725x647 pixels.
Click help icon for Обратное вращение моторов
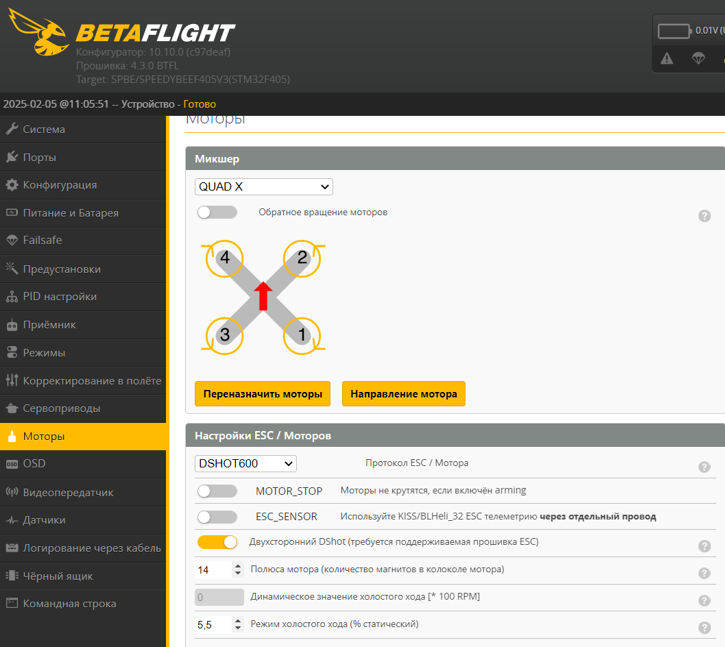point(704,216)
